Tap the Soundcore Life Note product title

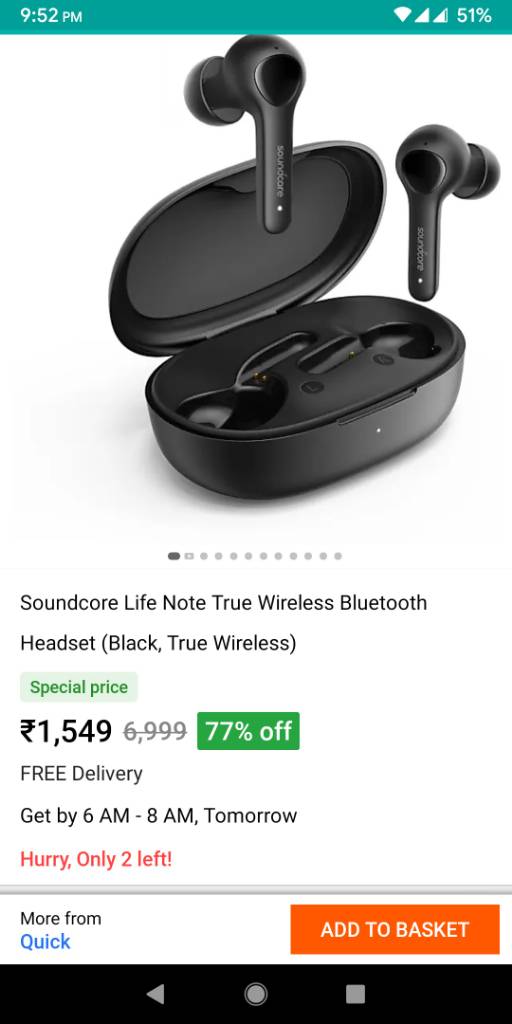(223, 623)
